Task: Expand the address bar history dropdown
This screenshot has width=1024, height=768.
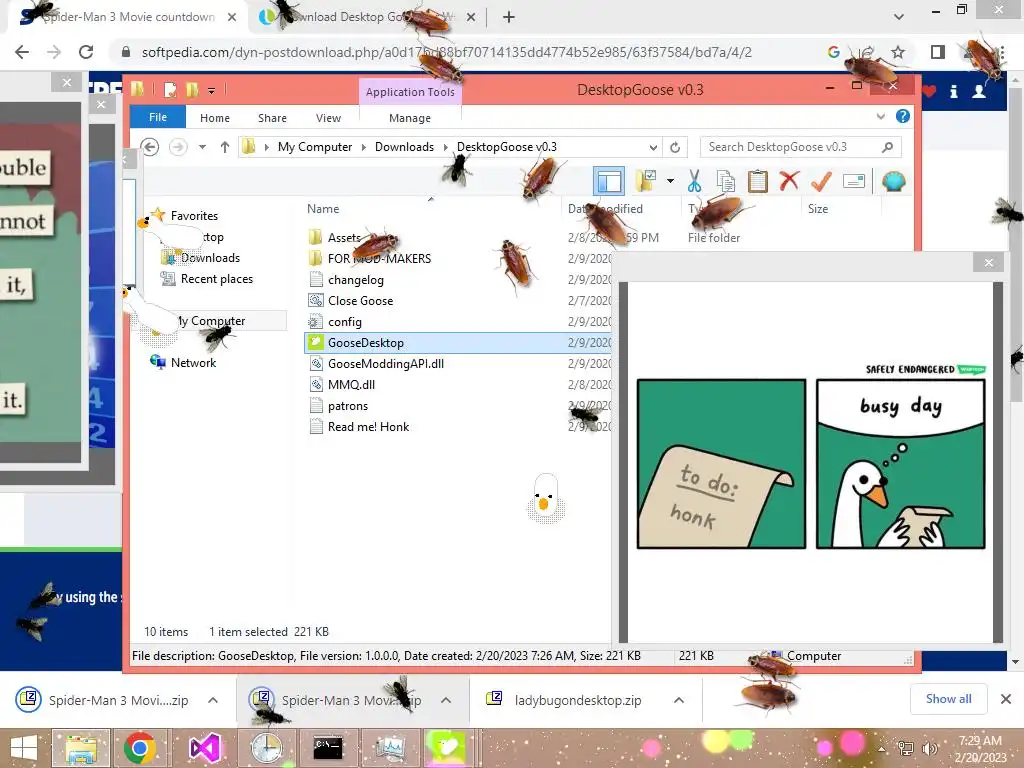Action: [653, 147]
